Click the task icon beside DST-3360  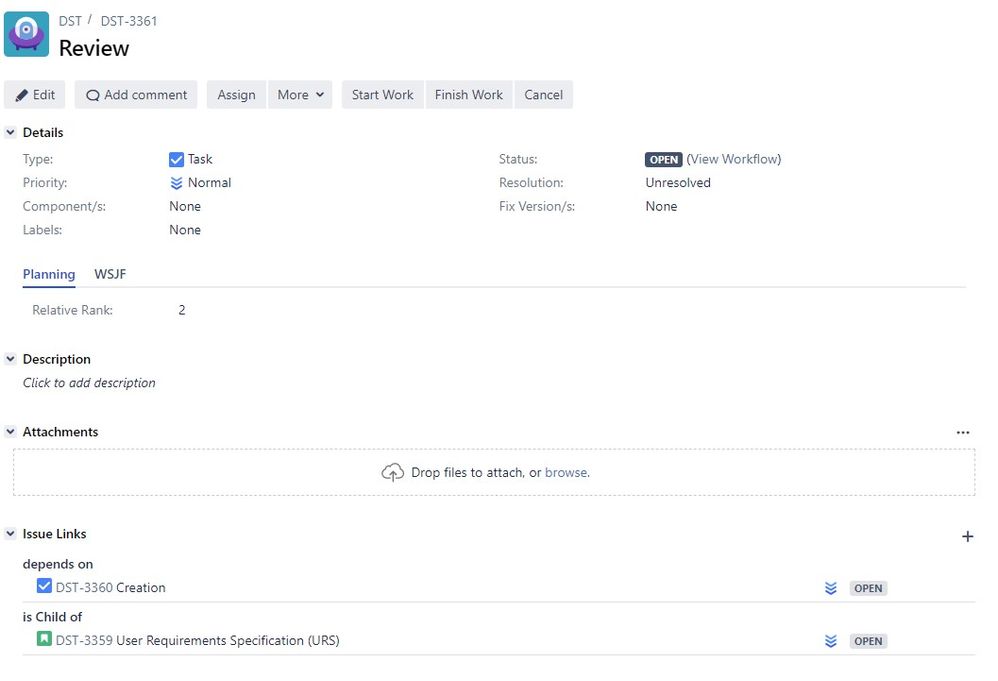[44, 586]
